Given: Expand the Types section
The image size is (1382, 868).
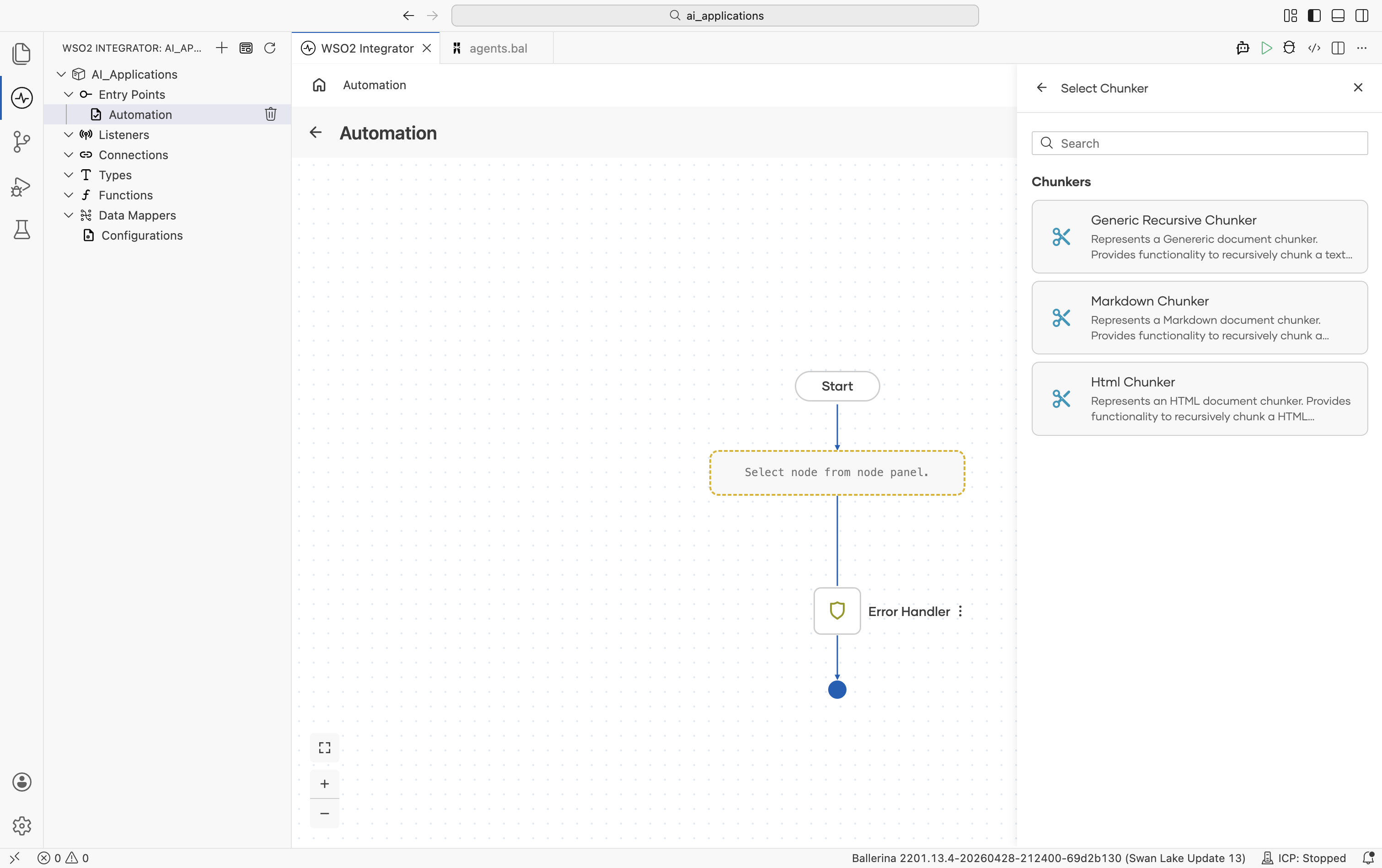Looking at the screenshot, I should (x=68, y=175).
